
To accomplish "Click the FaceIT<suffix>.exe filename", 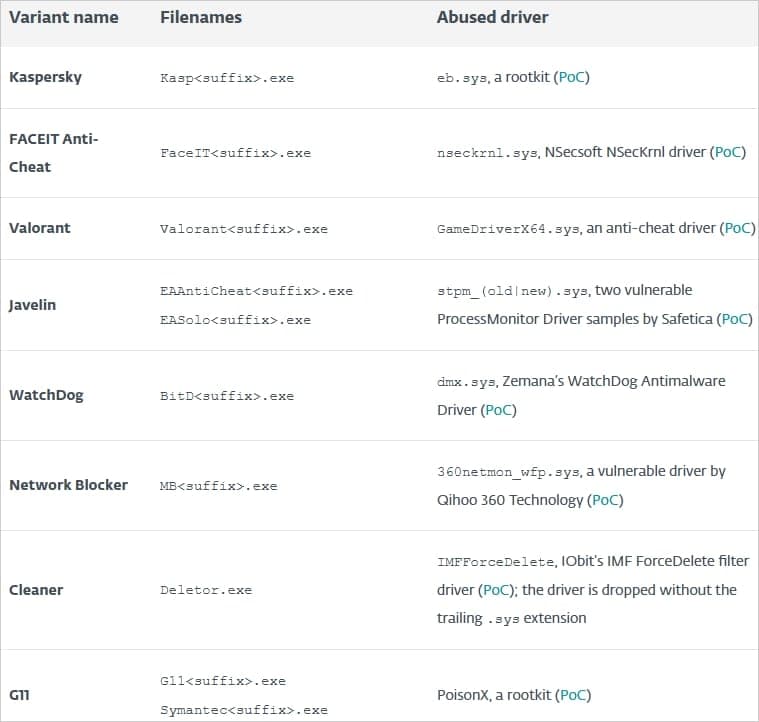I will point(235,153).
